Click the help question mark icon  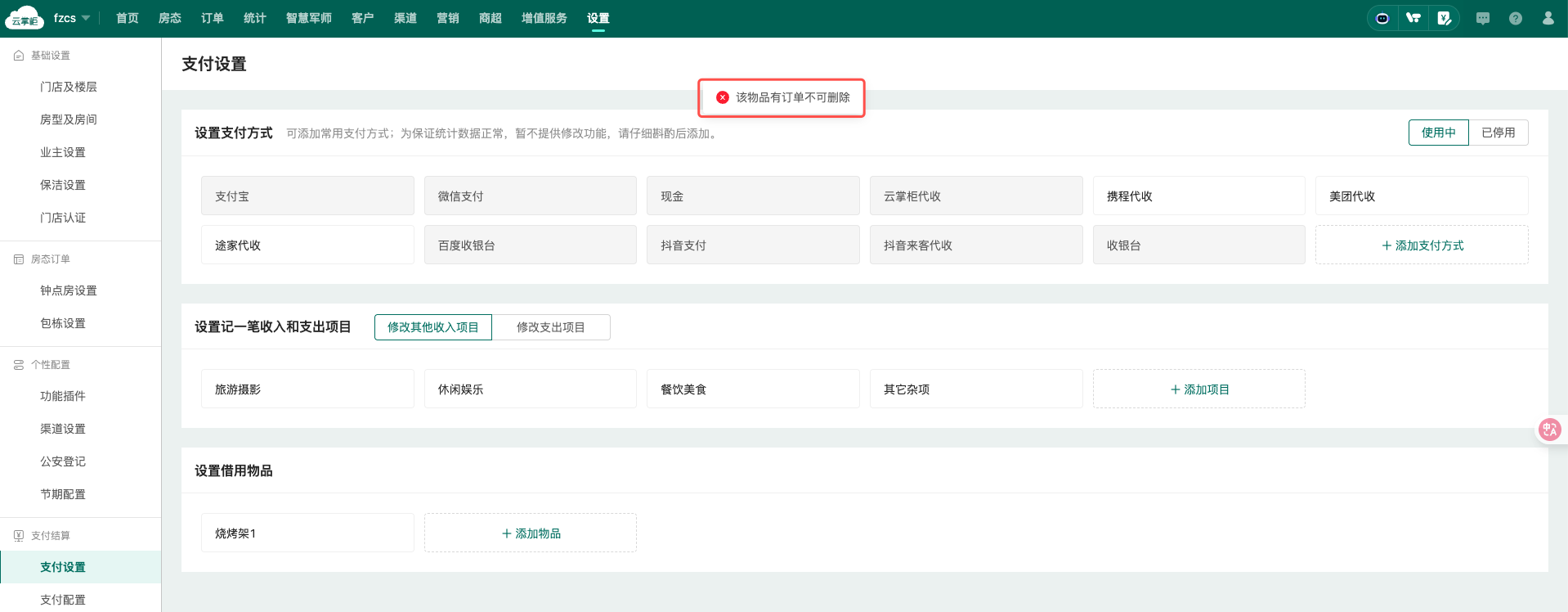click(1516, 18)
